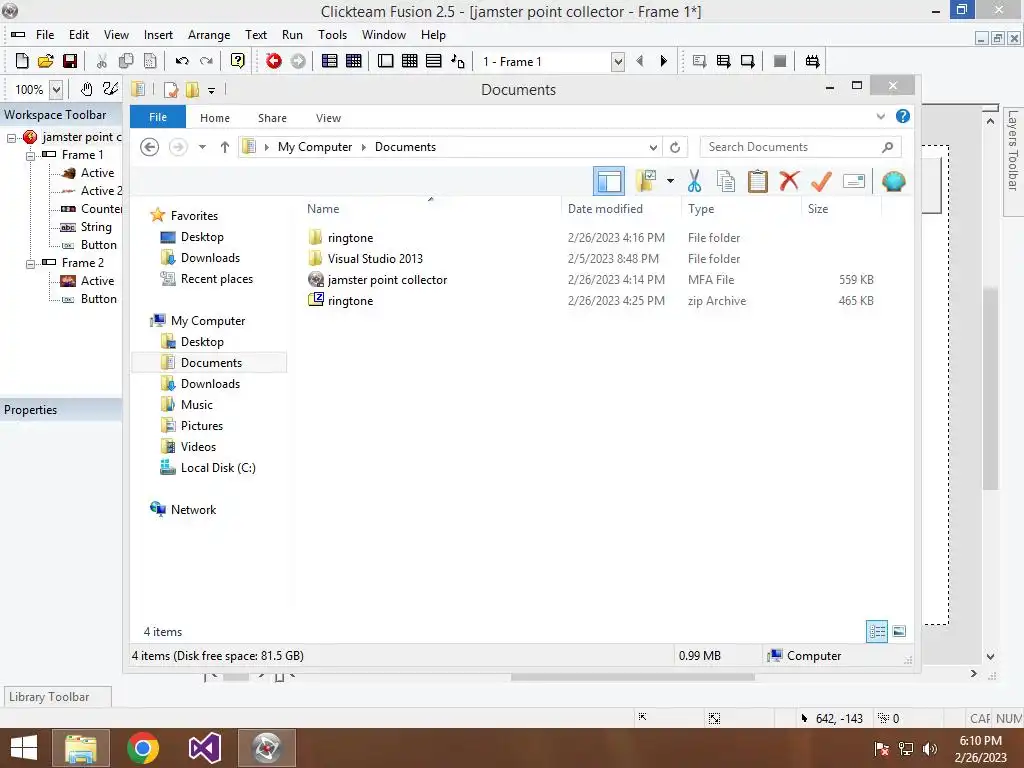Open Customize Quick Access Toolbar dropdown
This screenshot has width=1024, height=768.
pyautogui.click(x=212, y=90)
